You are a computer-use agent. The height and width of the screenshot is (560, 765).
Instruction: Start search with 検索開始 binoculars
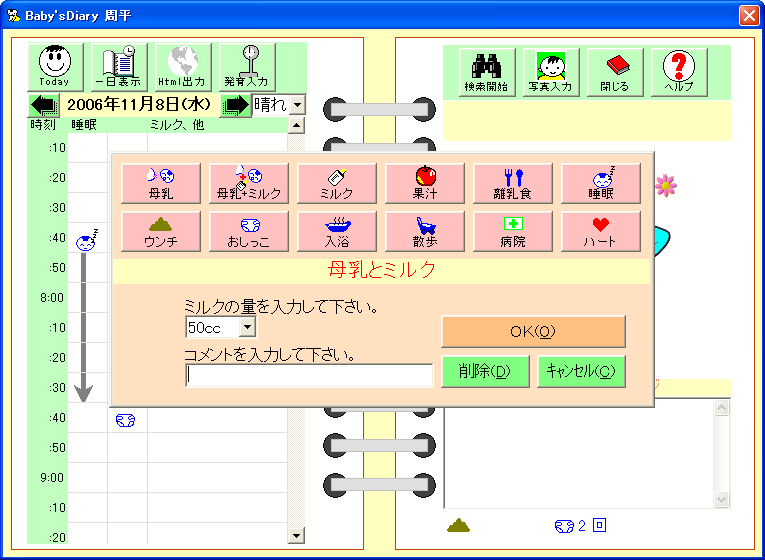coord(487,72)
